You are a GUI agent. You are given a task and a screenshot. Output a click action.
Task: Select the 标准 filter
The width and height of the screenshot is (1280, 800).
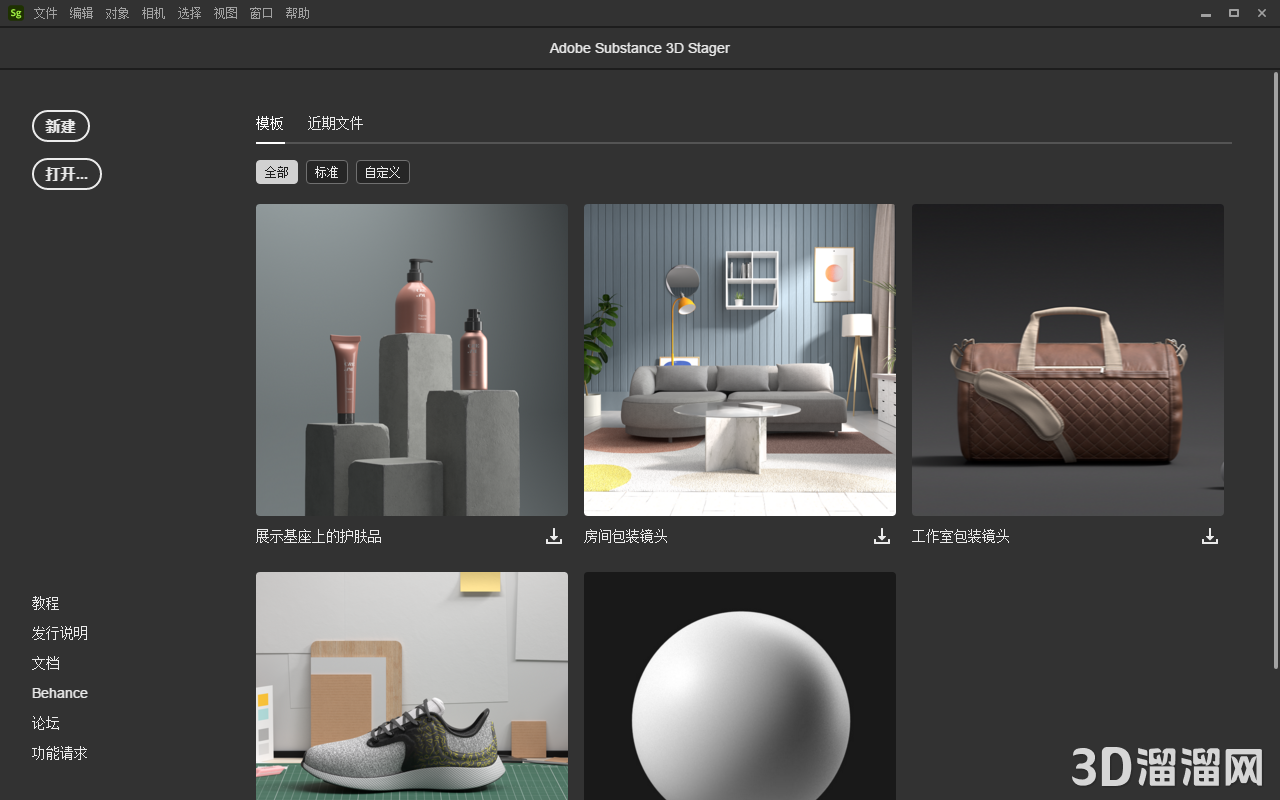pyautogui.click(x=326, y=171)
